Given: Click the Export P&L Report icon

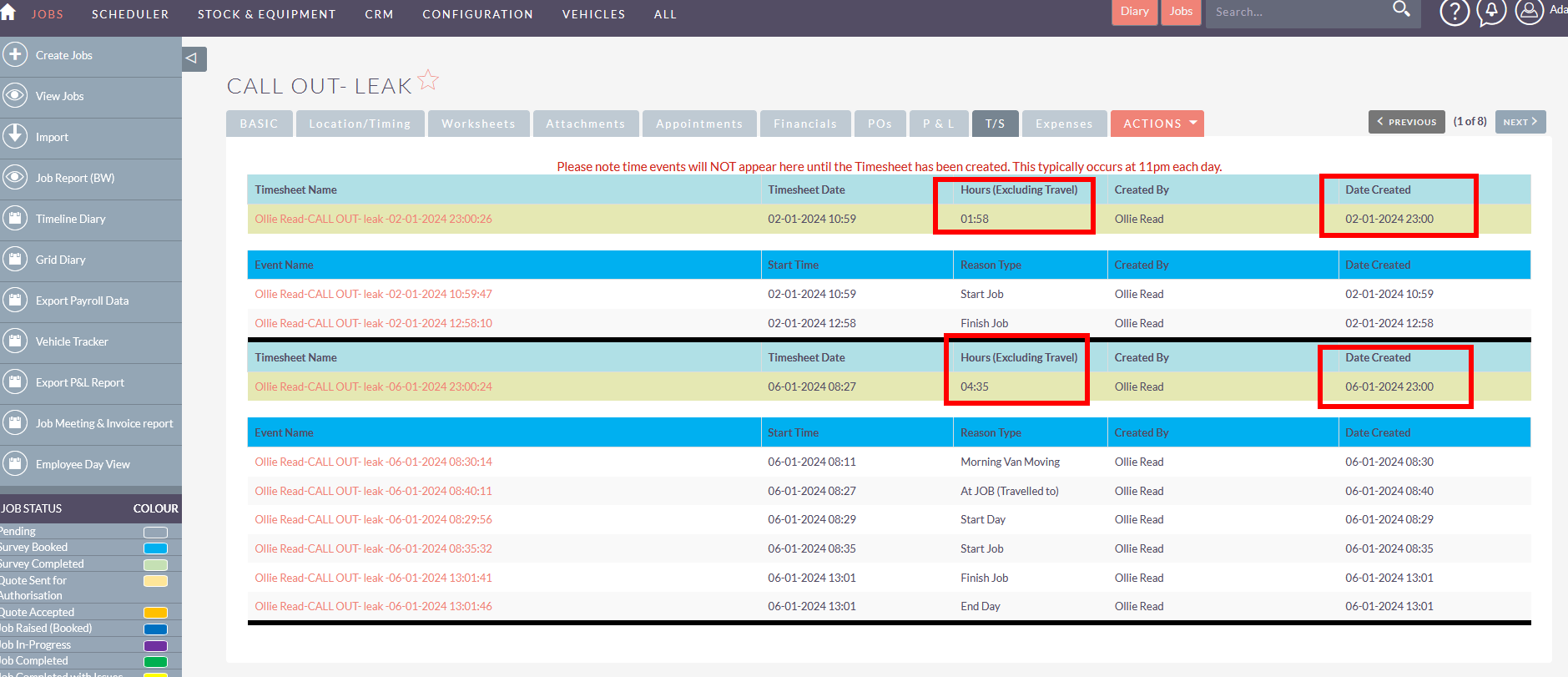Looking at the screenshot, I should pyautogui.click(x=15, y=382).
